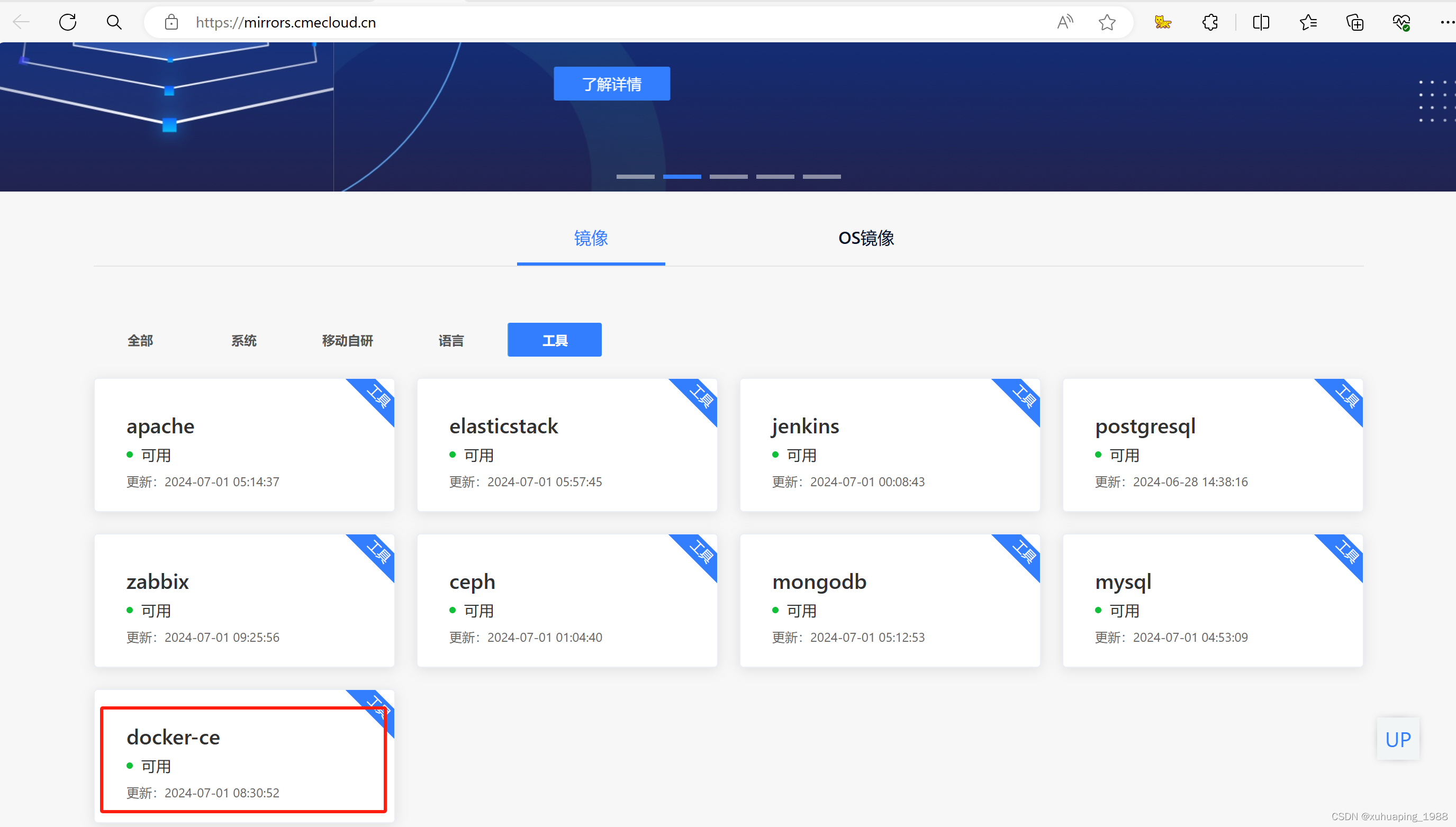This screenshot has width=1456, height=827.
Task: Click the UP back-to-top button
Action: 1398,739
